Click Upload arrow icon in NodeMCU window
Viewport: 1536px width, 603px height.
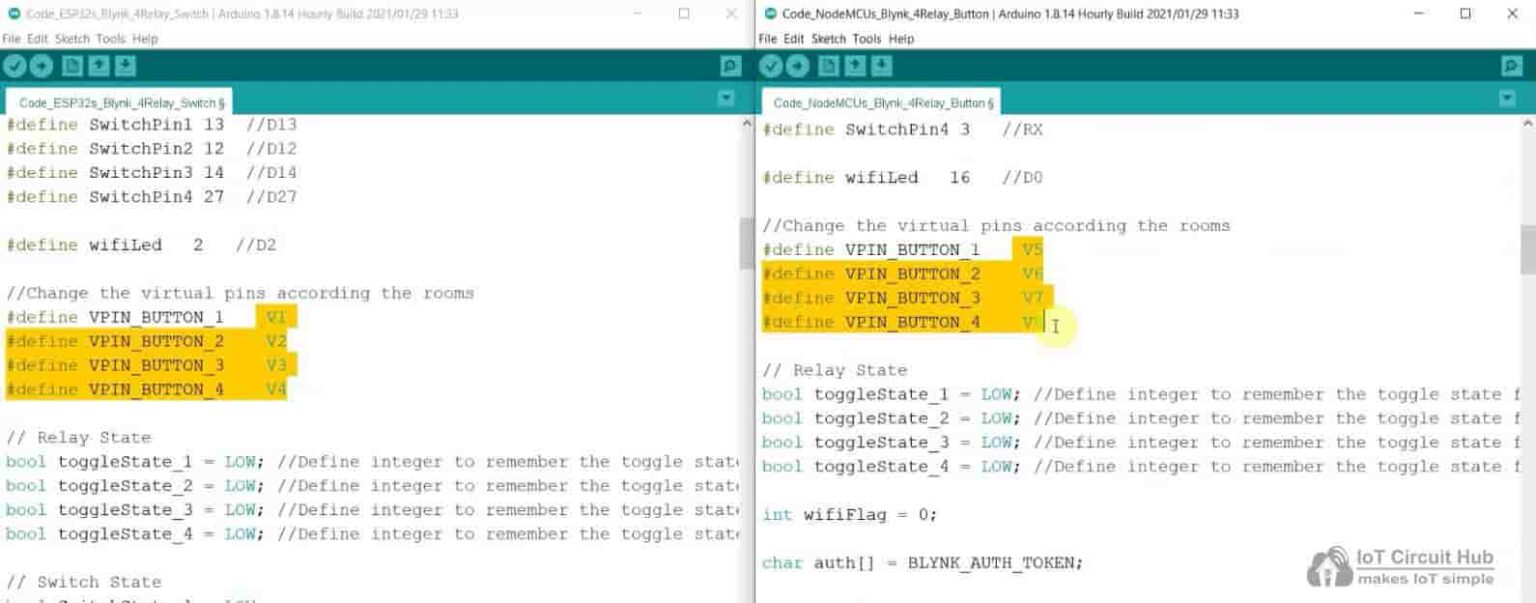tap(798, 66)
